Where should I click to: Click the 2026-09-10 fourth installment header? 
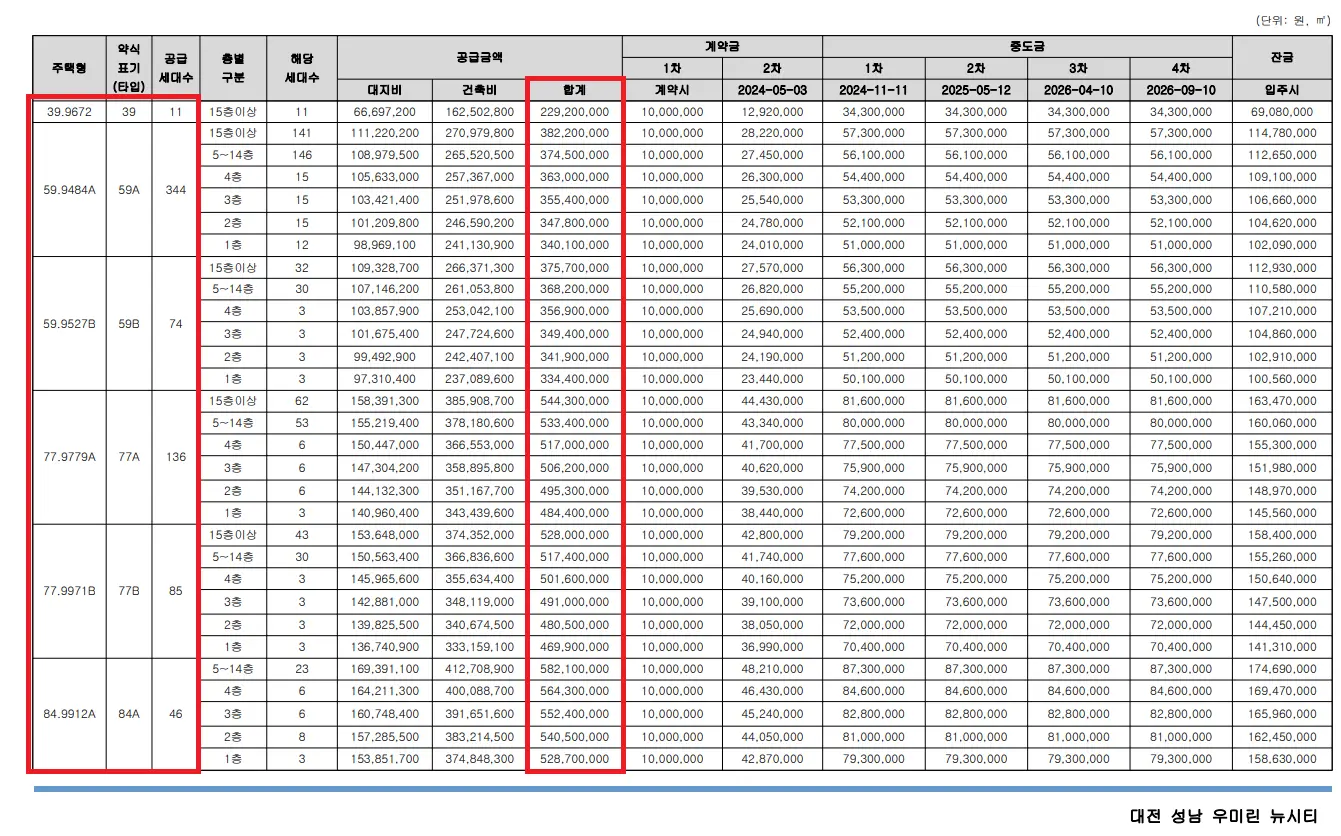[x=1180, y=89]
